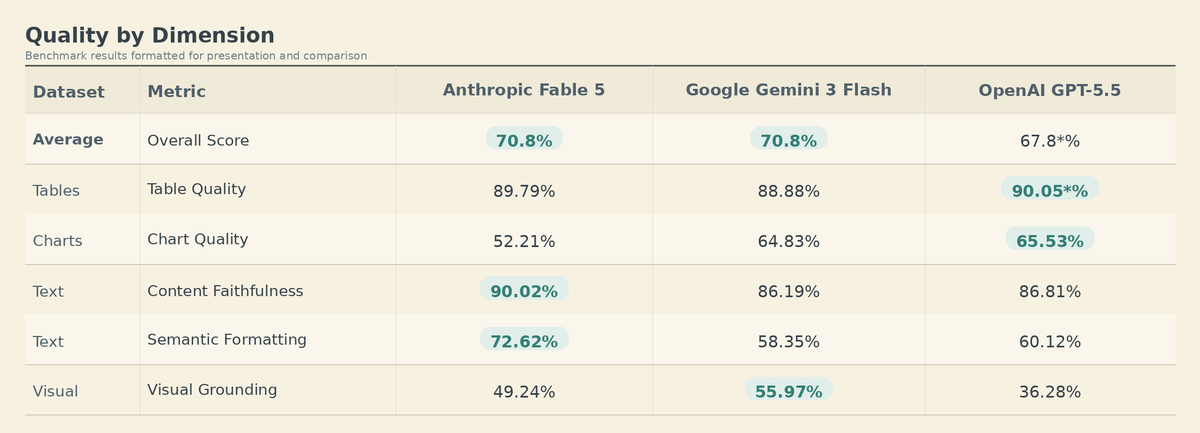Select the 67.8*% GPT-5.5 overall score

point(1049,141)
